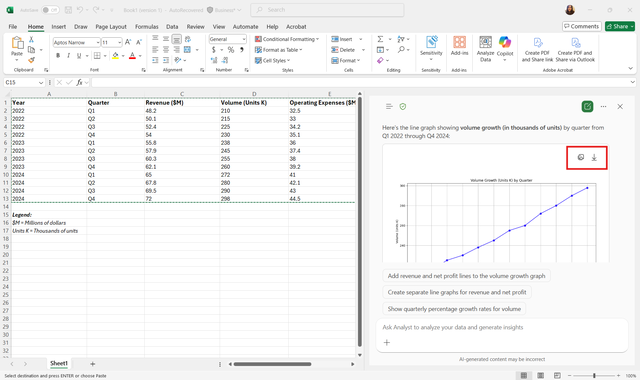Open the Analyze Data tool
Viewport: 640px width, 380px height.
click(x=485, y=49)
